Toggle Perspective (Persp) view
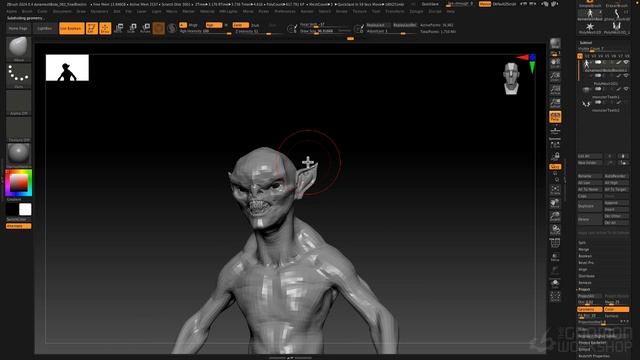The image size is (640, 360). [555, 117]
